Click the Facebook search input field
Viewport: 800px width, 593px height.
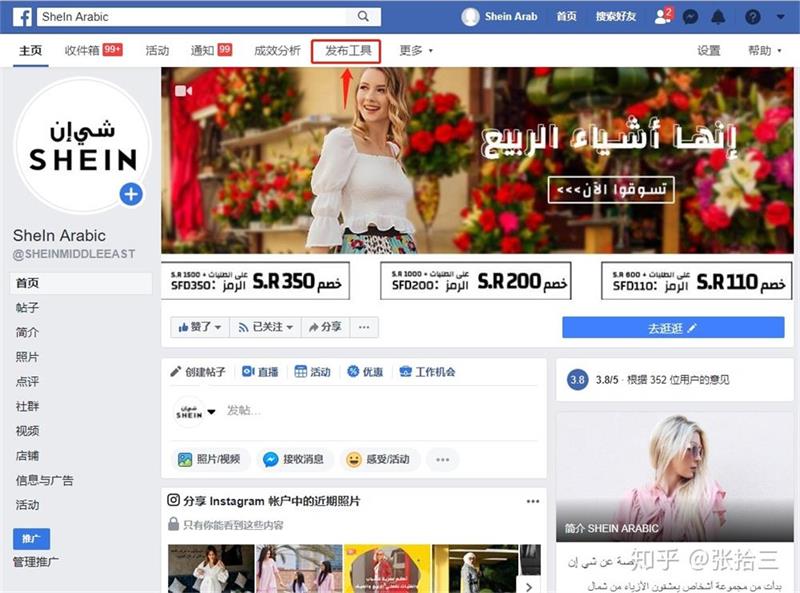pyautogui.click(x=192, y=16)
